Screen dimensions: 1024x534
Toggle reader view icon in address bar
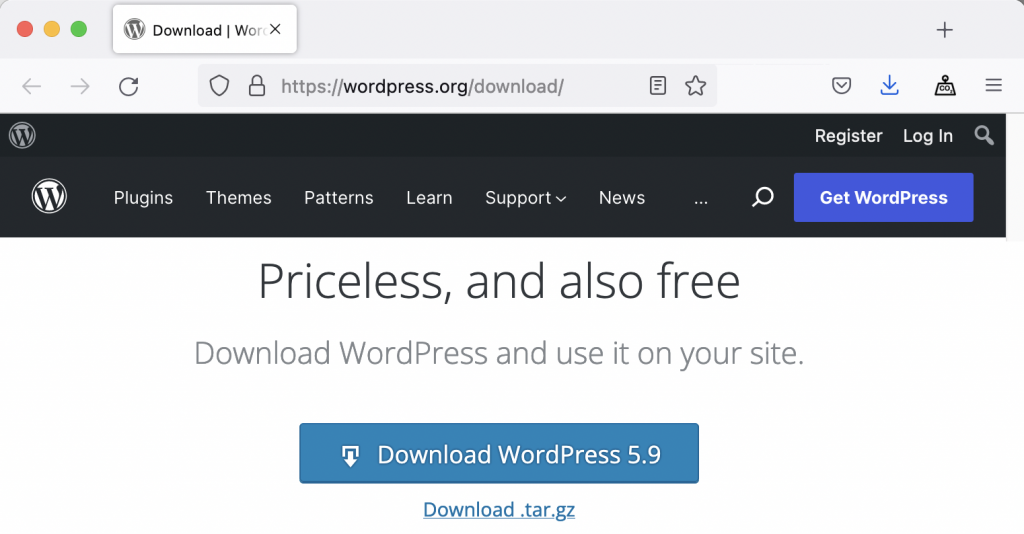[657, 87]
